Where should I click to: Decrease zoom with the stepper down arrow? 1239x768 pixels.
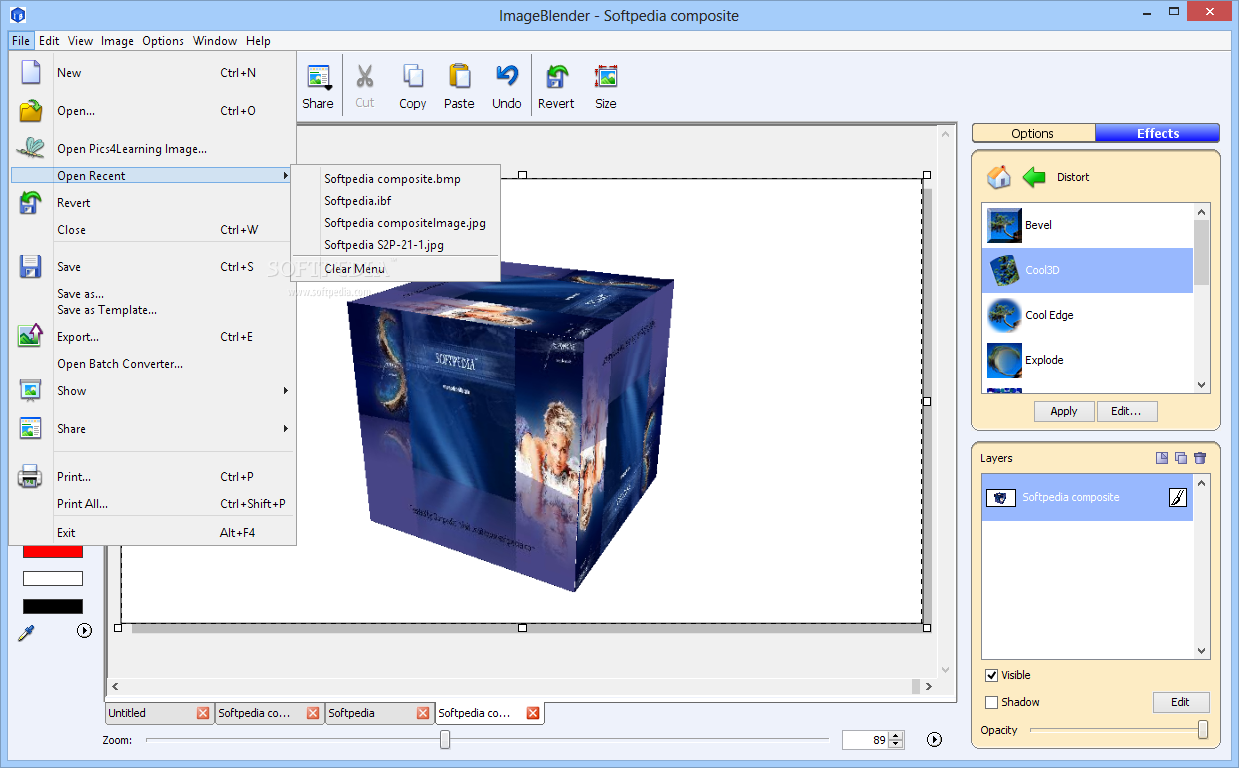[897, 745]
